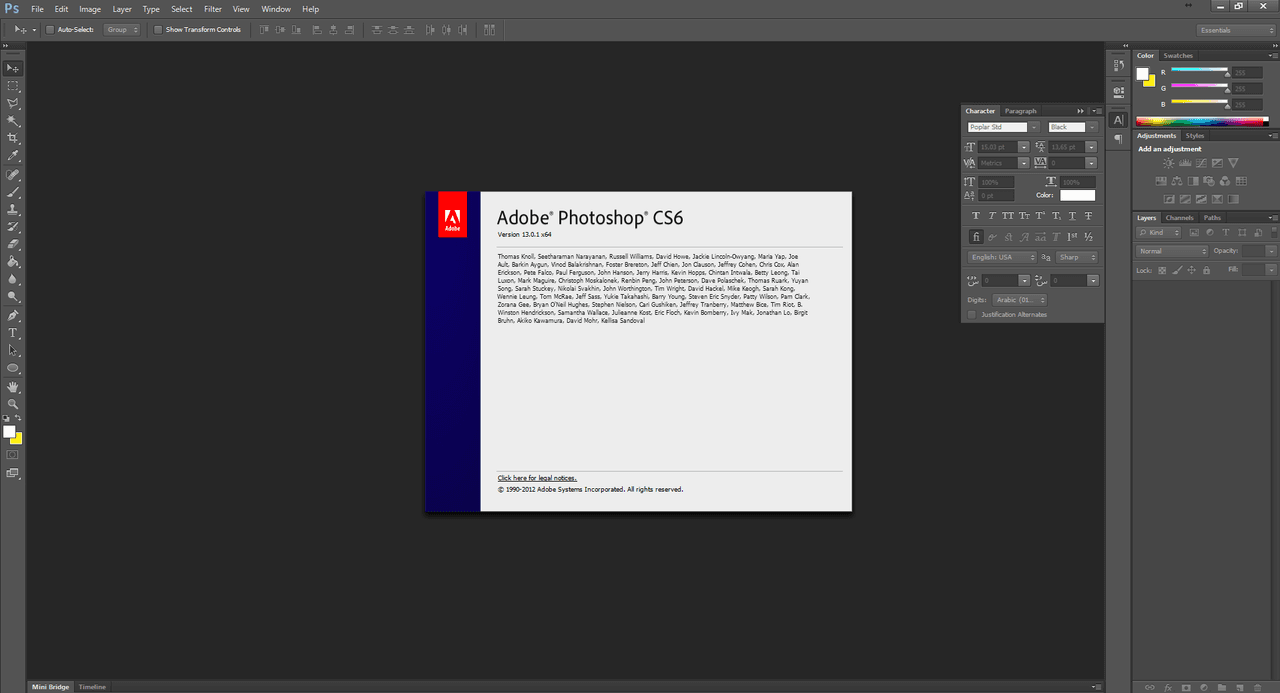Click the delete layer trash icon

(1257, 687)
